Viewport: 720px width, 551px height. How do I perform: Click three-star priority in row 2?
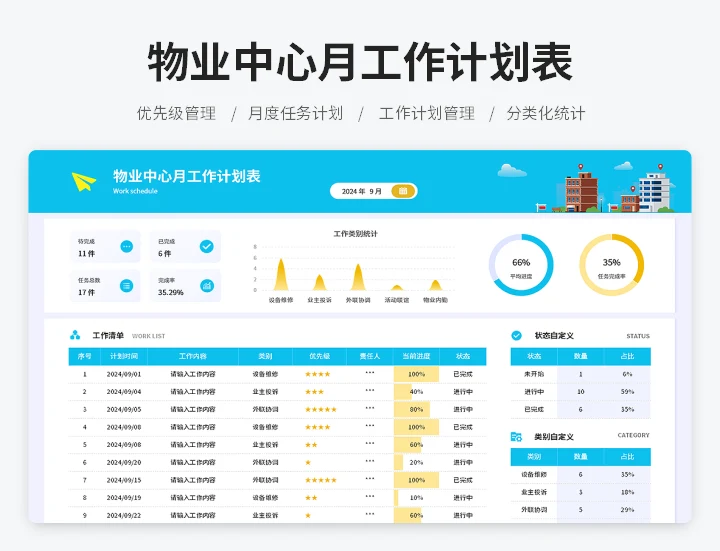(x=315, y=392)
